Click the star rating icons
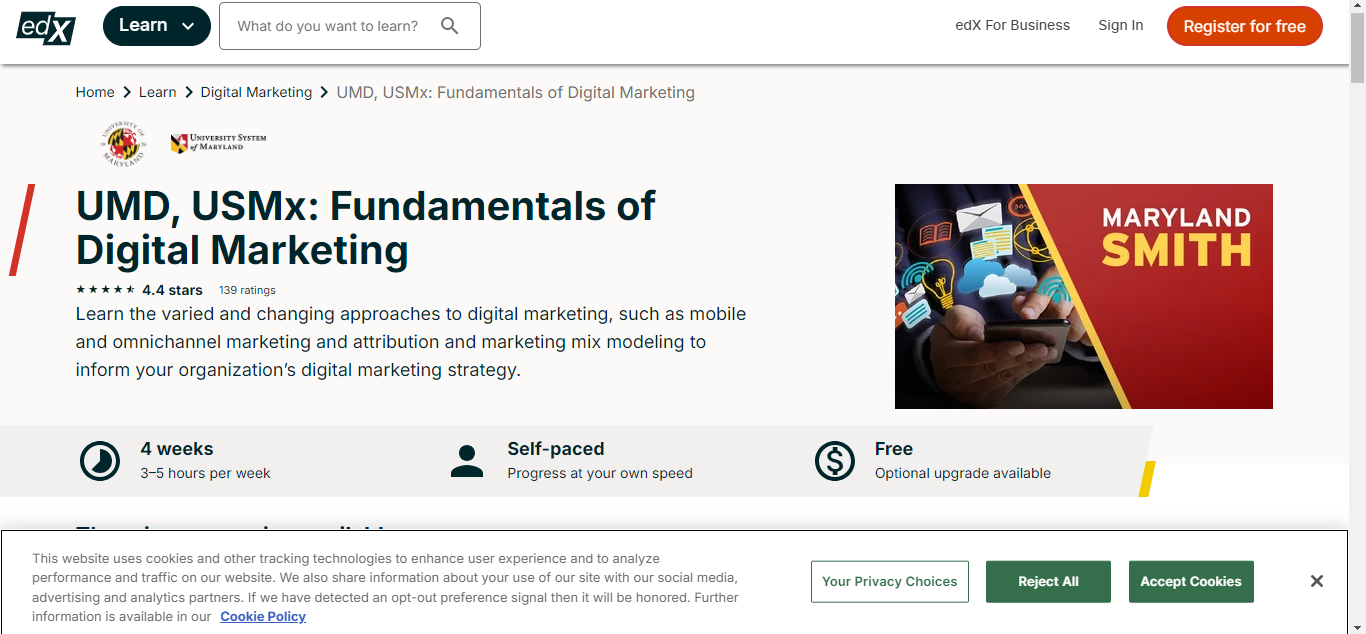Viewport: 1366px width, 634px height. coord(106,290)
